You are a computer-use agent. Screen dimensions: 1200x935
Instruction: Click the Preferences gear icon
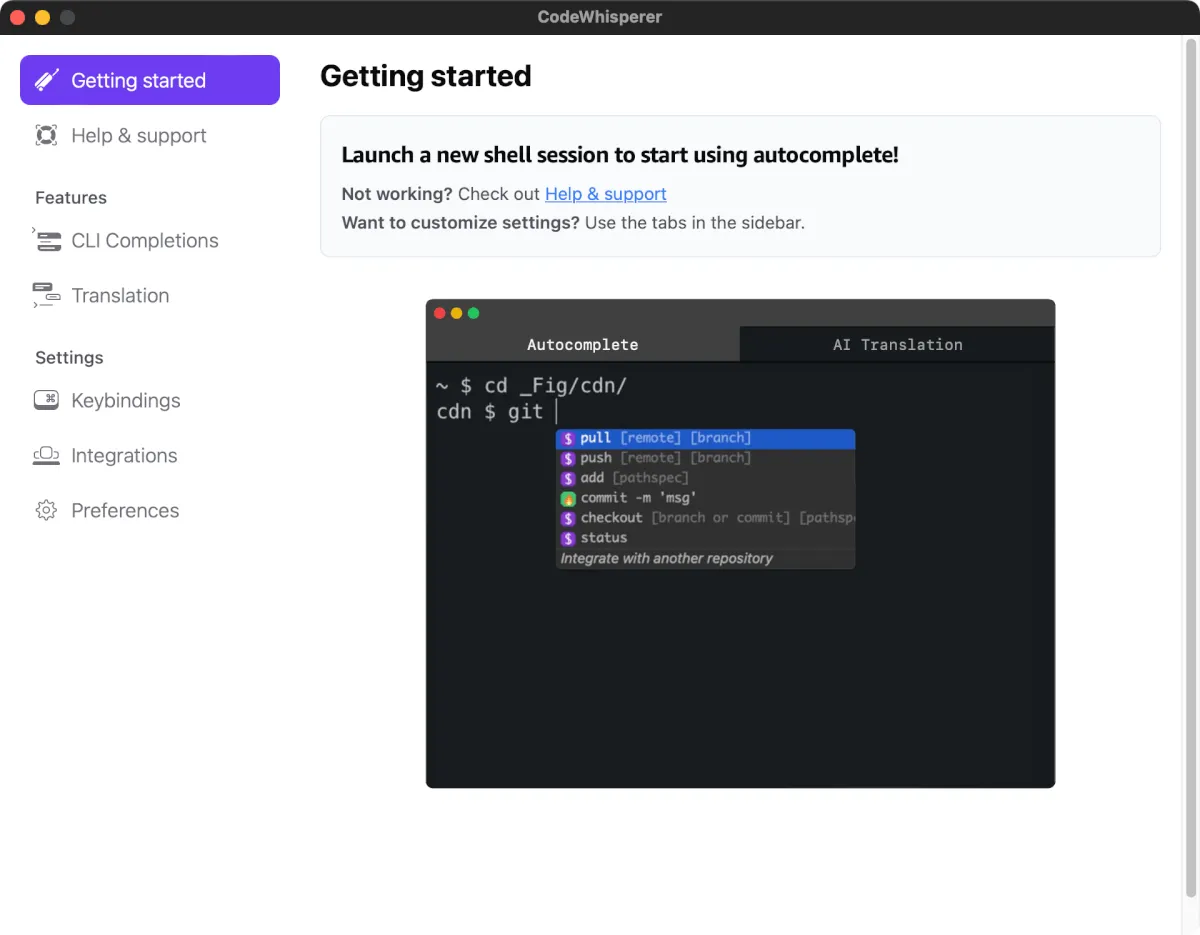[x=46, y=510]
